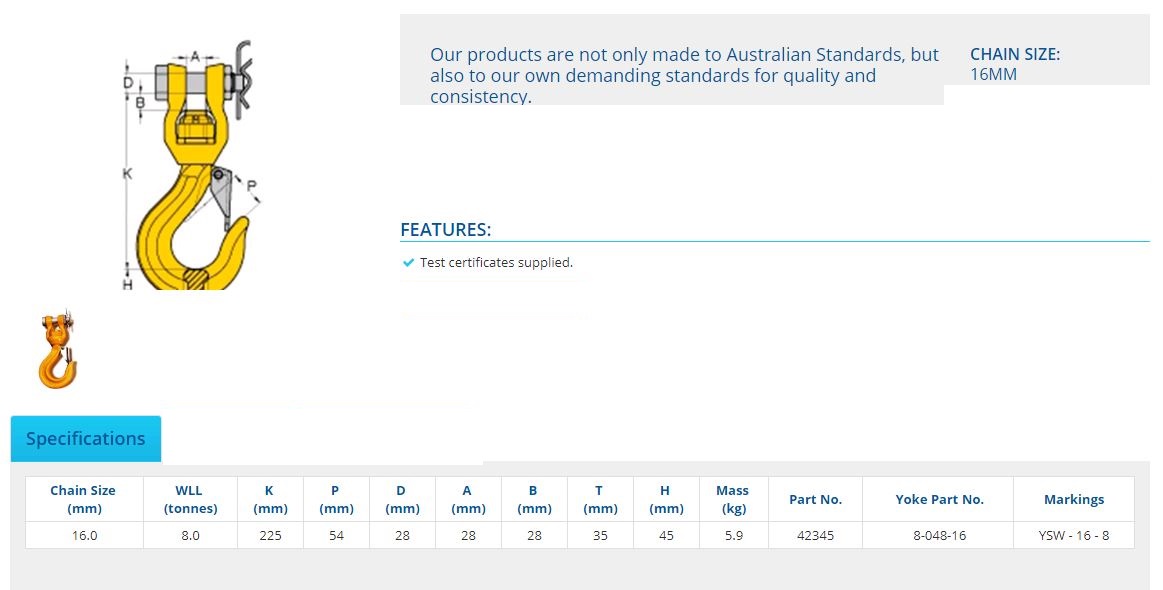Click the 16MM chain size value
This screenshot has width=1163, height=590.
[993, 74]
